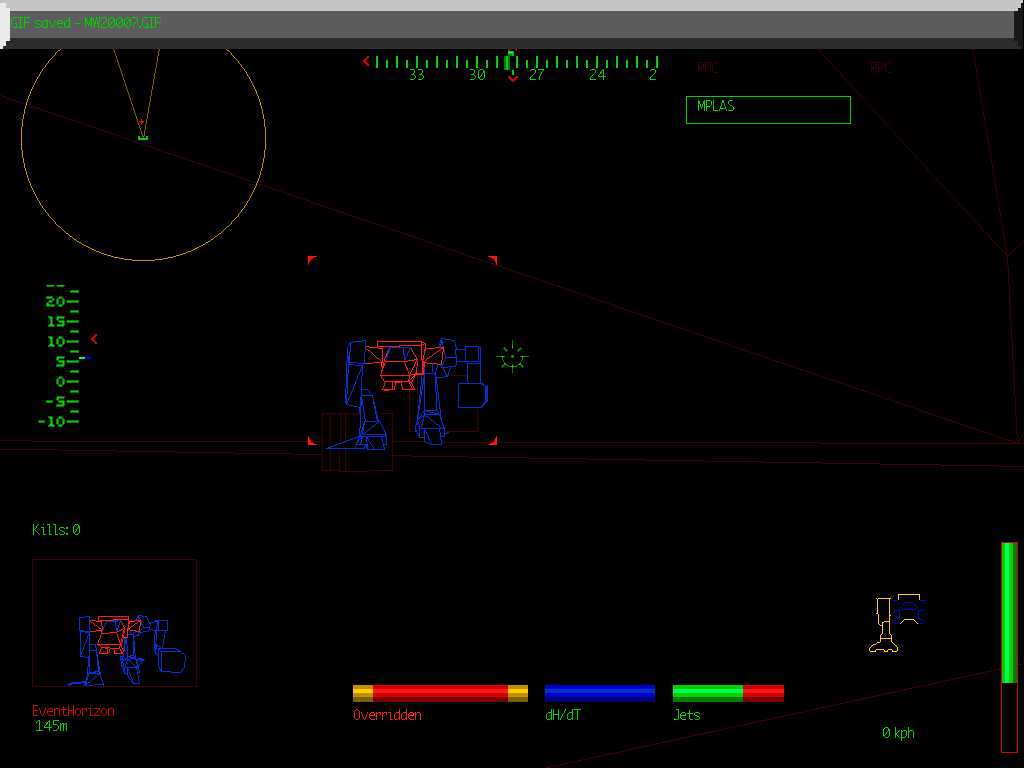Click the red heading arrow below the compass

[513, 78]
